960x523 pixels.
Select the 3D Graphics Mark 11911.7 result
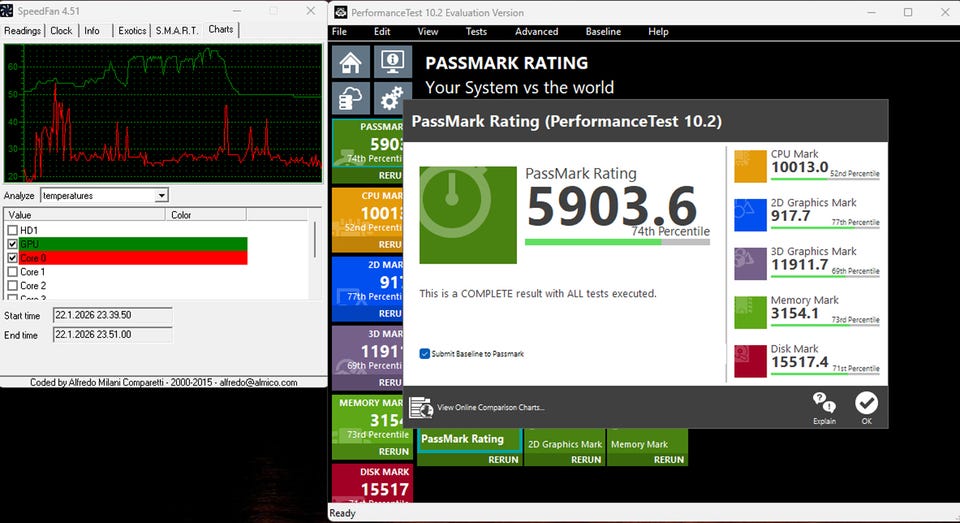point(799,265)
